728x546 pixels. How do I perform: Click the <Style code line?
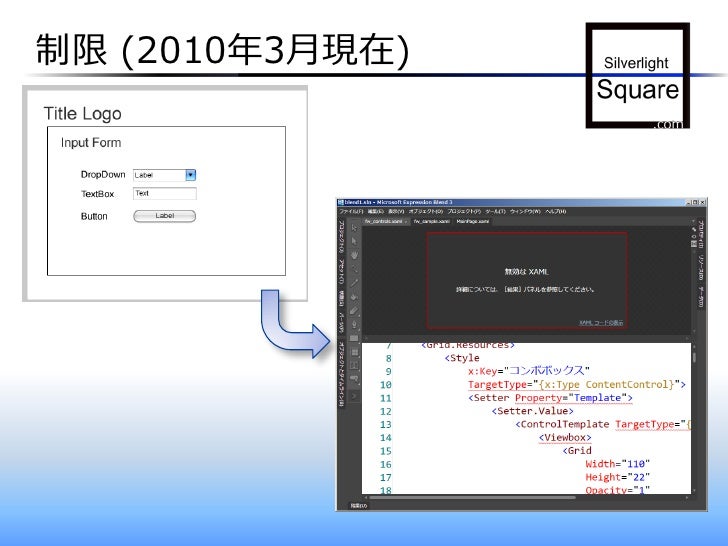pos(462,358)
